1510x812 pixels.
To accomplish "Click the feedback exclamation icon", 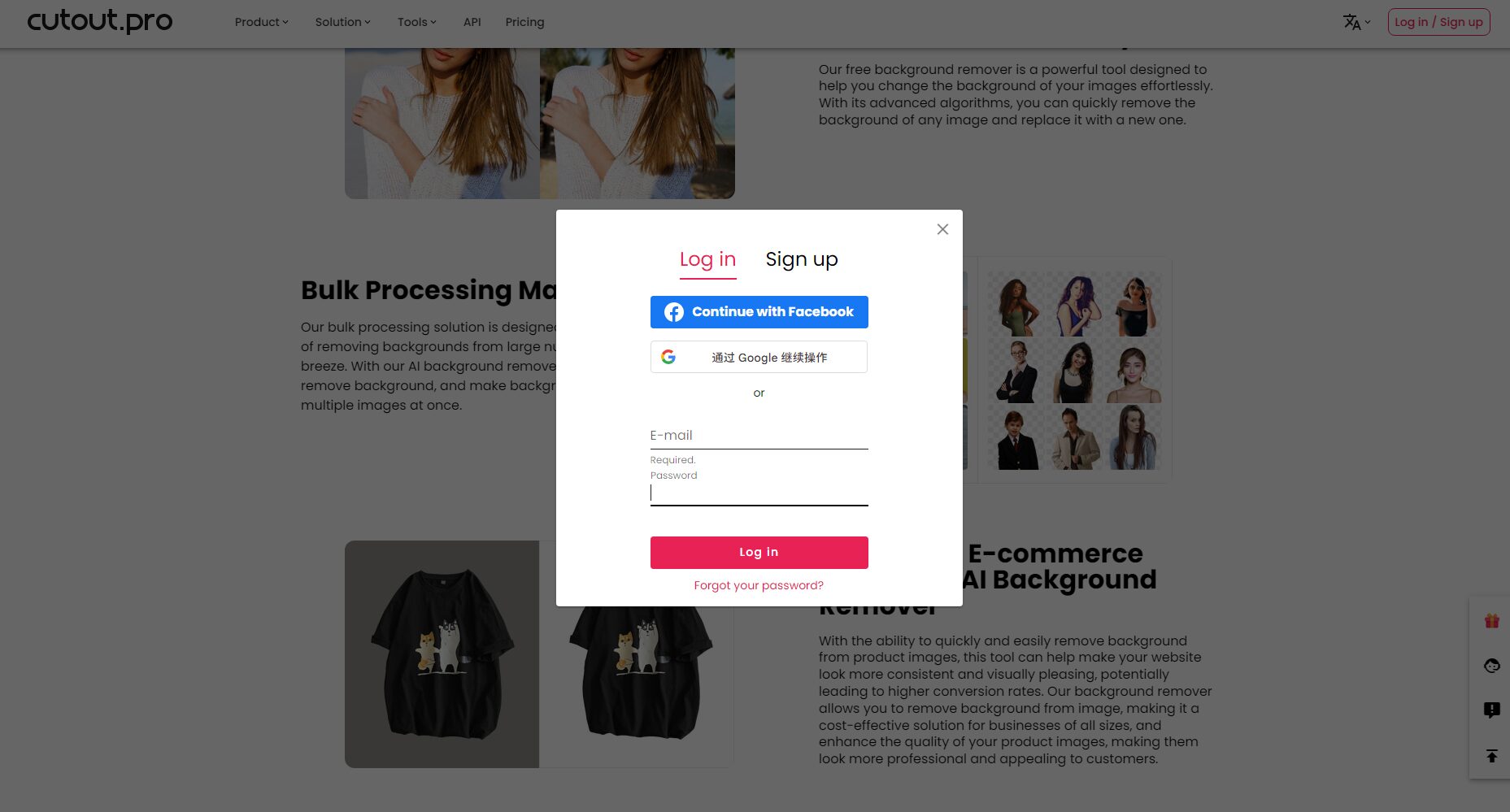I will 1491,710.
